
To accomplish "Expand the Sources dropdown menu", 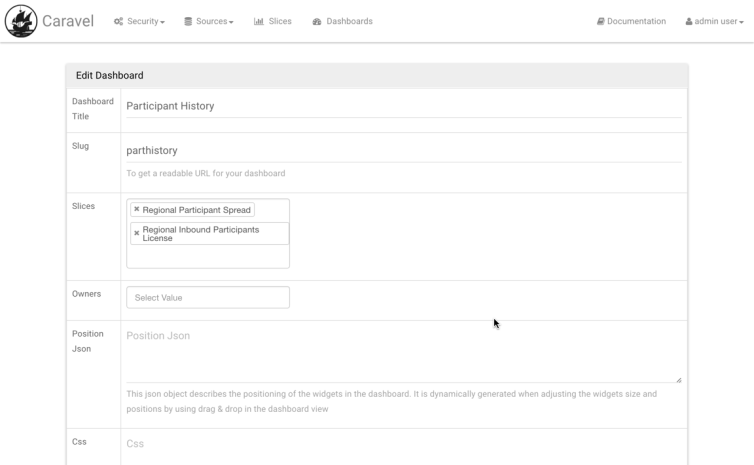I will click(214, 22).
